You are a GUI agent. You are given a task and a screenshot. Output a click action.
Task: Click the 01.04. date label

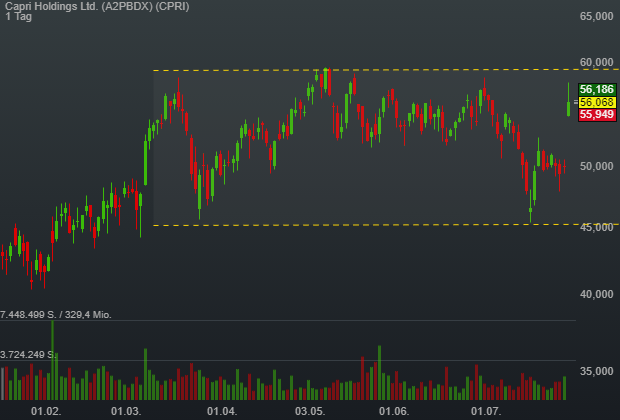pyautogui.click(x=222, y=411)
